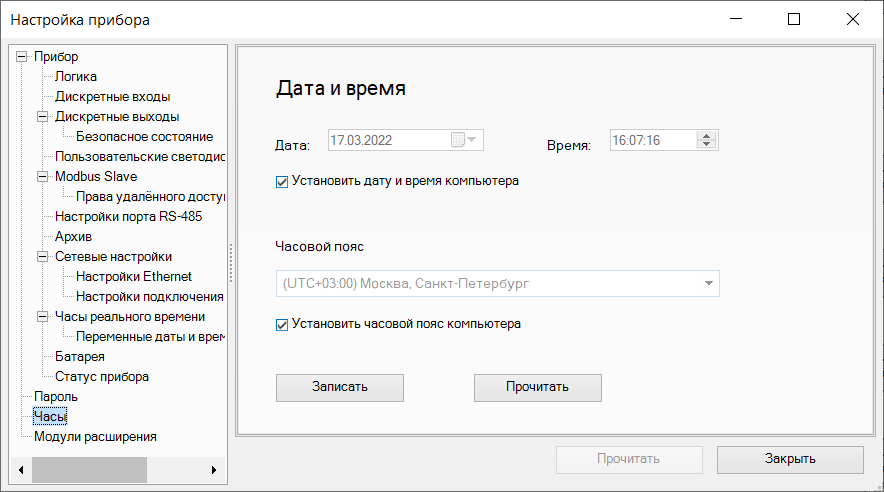Select Логика in the settings tree
The image size is (884, 492).
click(x=76, y=77)
